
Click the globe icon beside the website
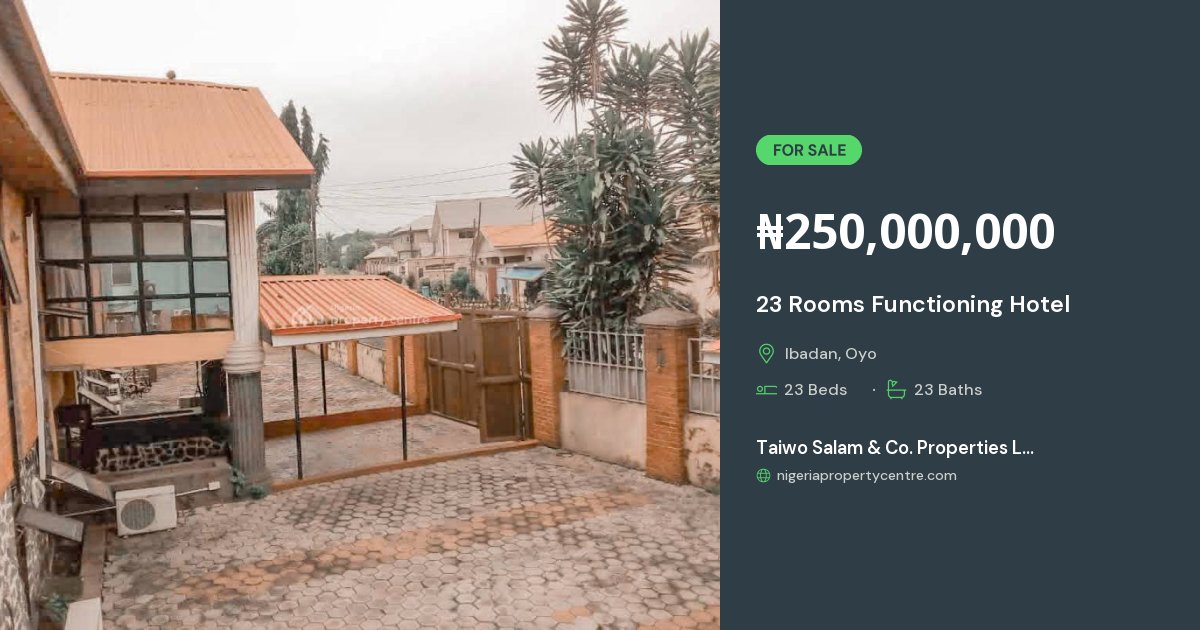(x=764, y=476)
